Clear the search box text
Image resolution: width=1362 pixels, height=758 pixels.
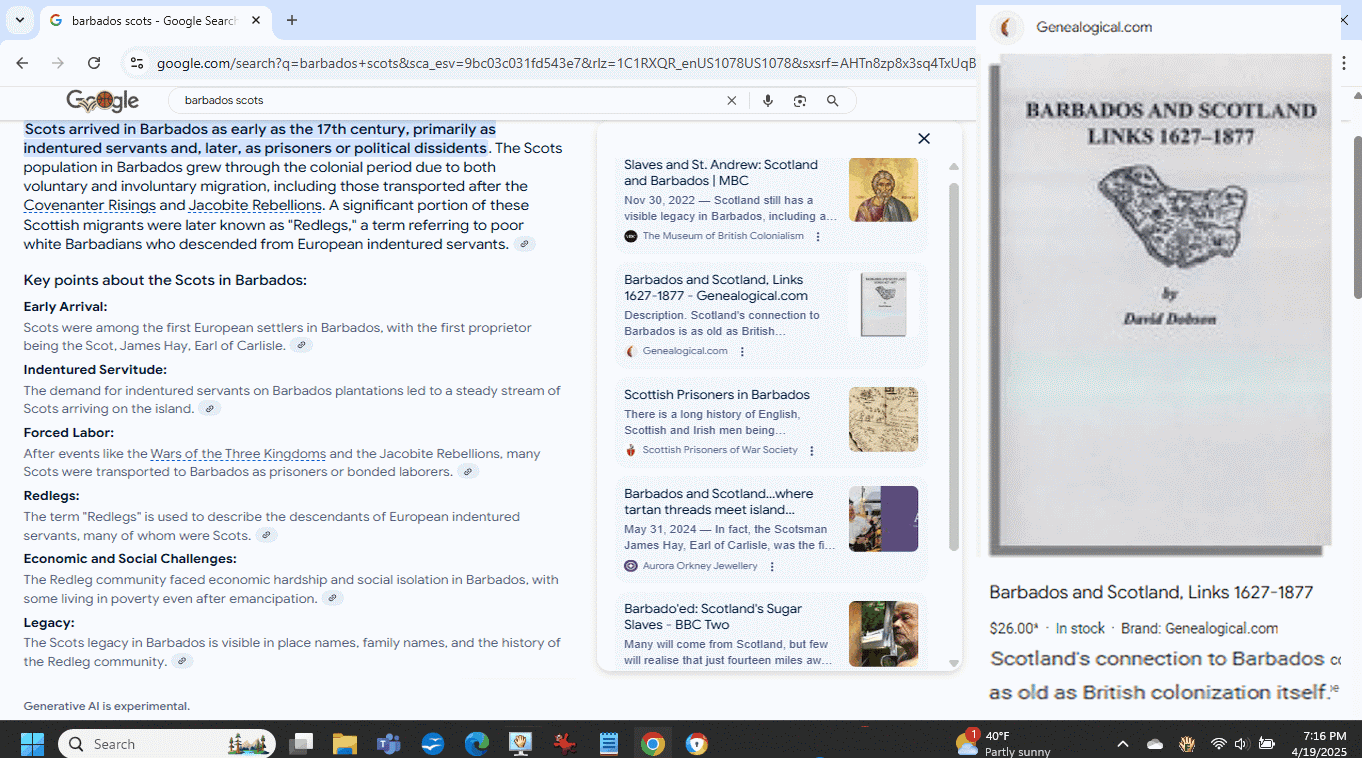[x=731, y=101]
